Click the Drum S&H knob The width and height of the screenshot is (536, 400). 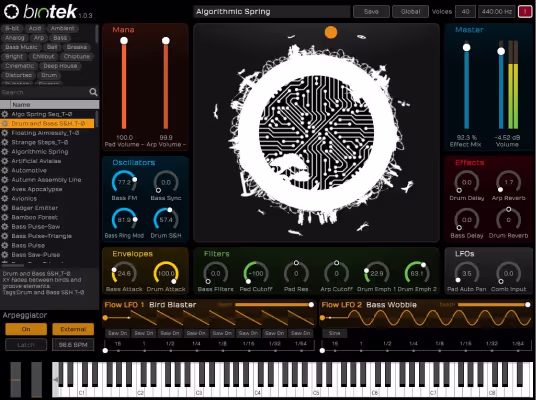tap(166, 220)
